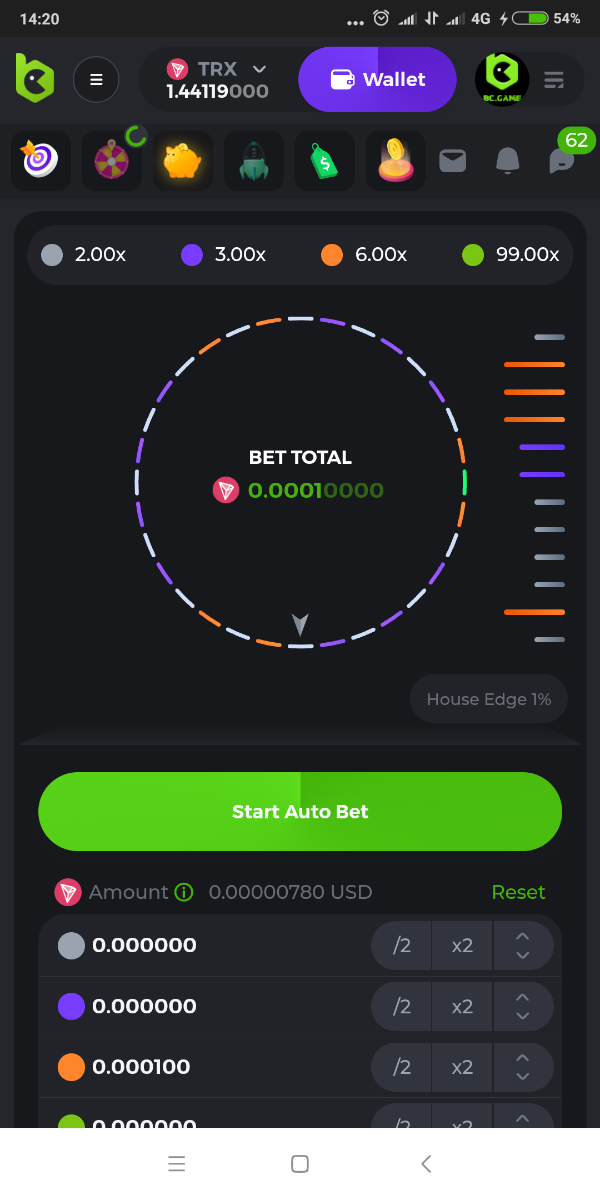Click the Reset link for amounts
Viewport: 600px width, 1200px height.
pyautogui.click(x=518, y=892)
